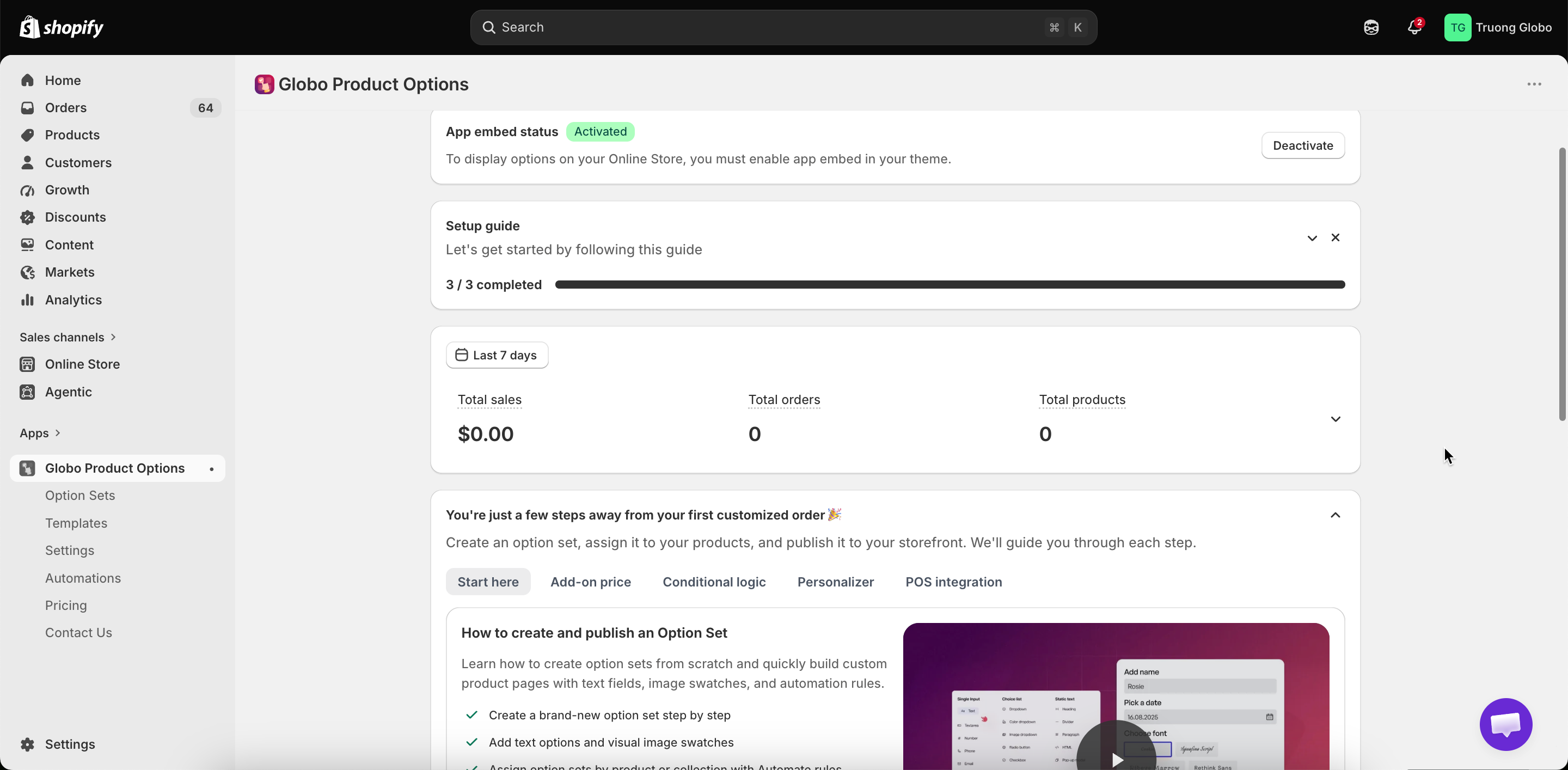The width and height of the screenshot is (1568, 770).
Task: Collapse the first customized order section
Action: (x=1336, y=515)
